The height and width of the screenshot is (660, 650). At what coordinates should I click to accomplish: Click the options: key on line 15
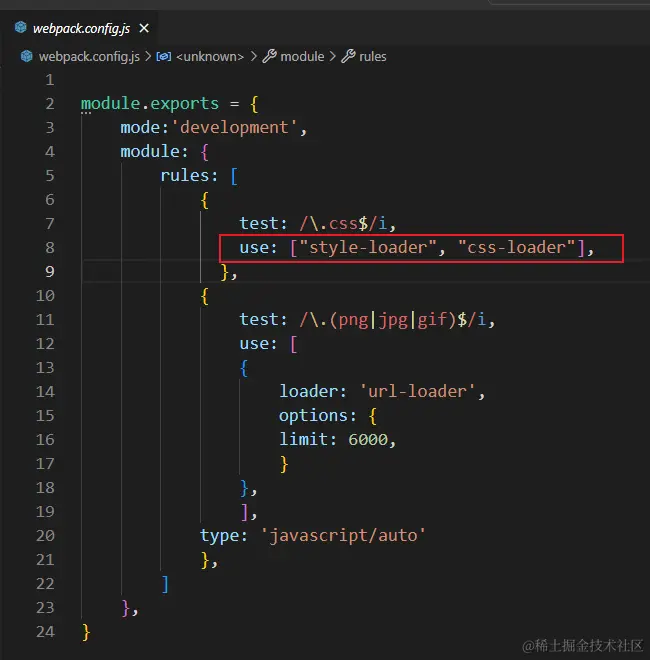point(318,416)
